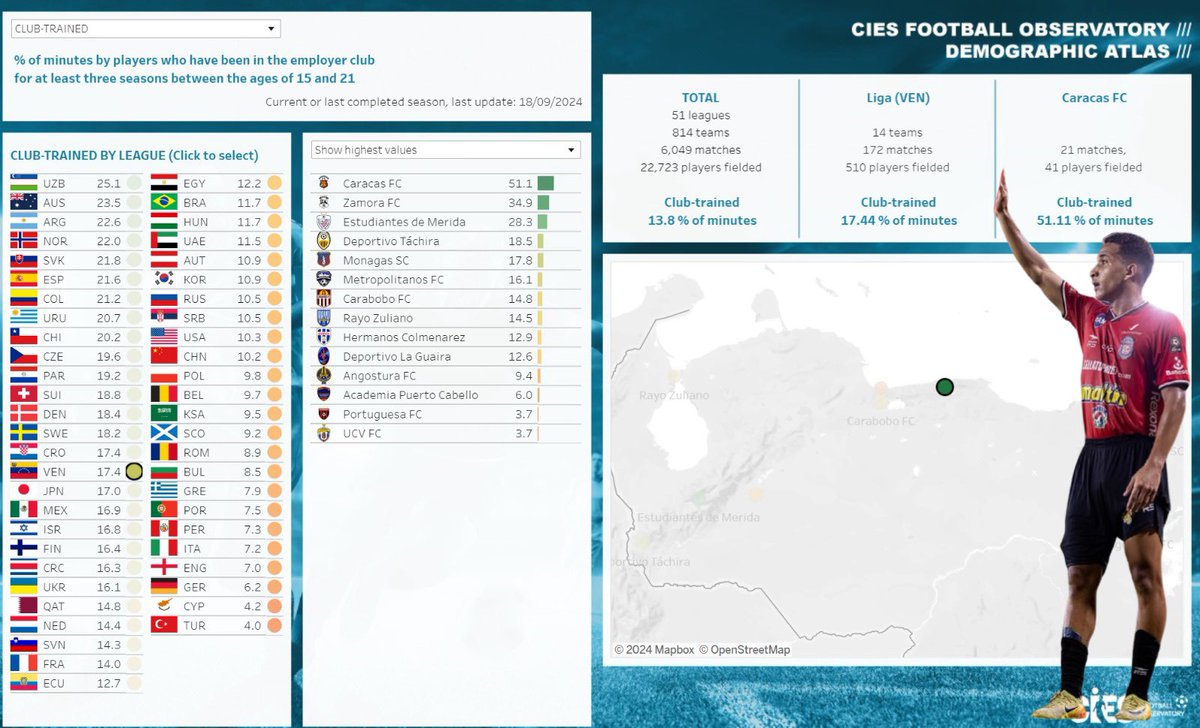Click the TOTAL summary heading
Image resolution: width=1200 pixels, height=728 pixels.
tap(700, 98)
